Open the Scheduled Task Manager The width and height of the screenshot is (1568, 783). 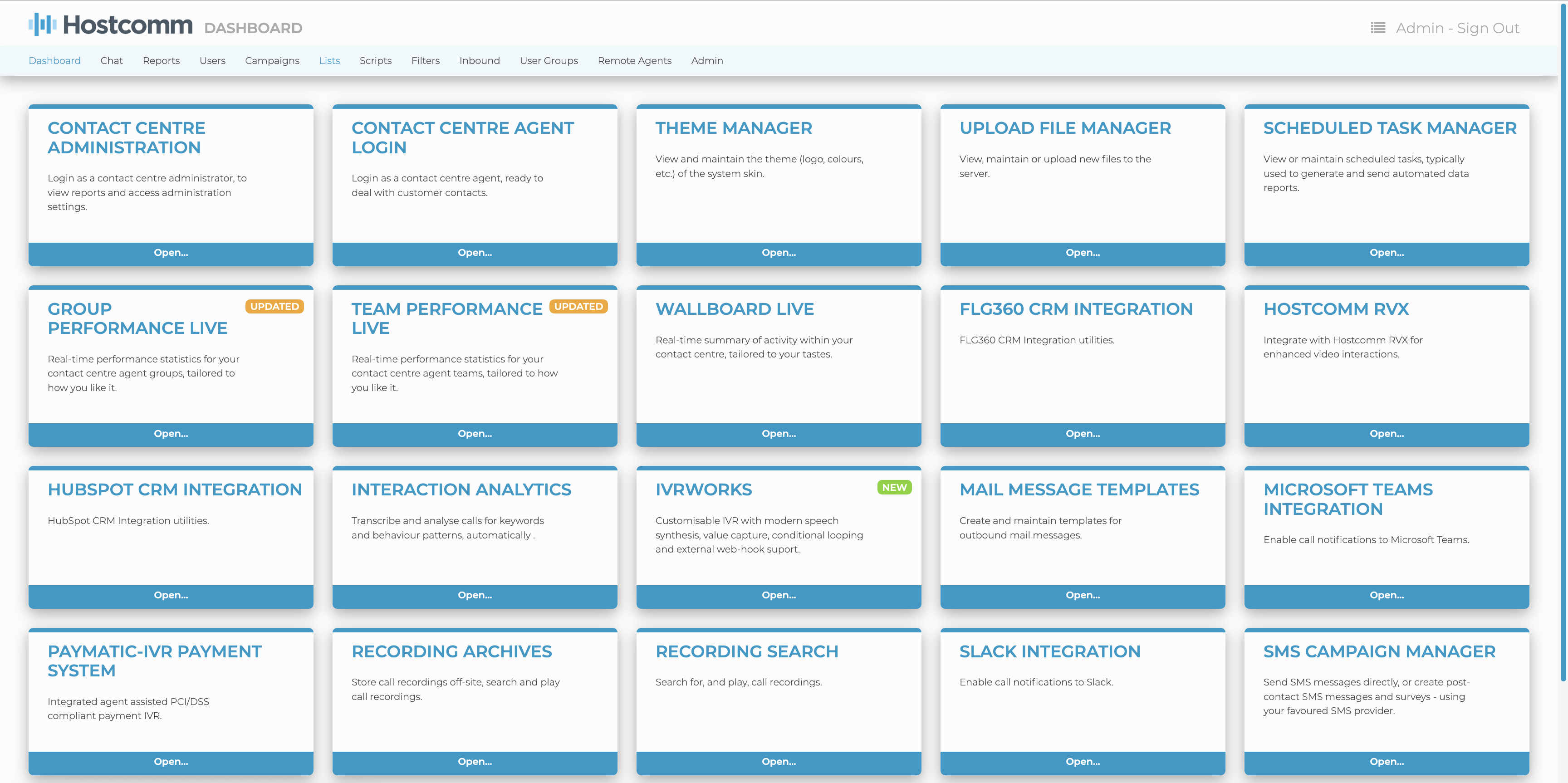tap(1386, 253)
